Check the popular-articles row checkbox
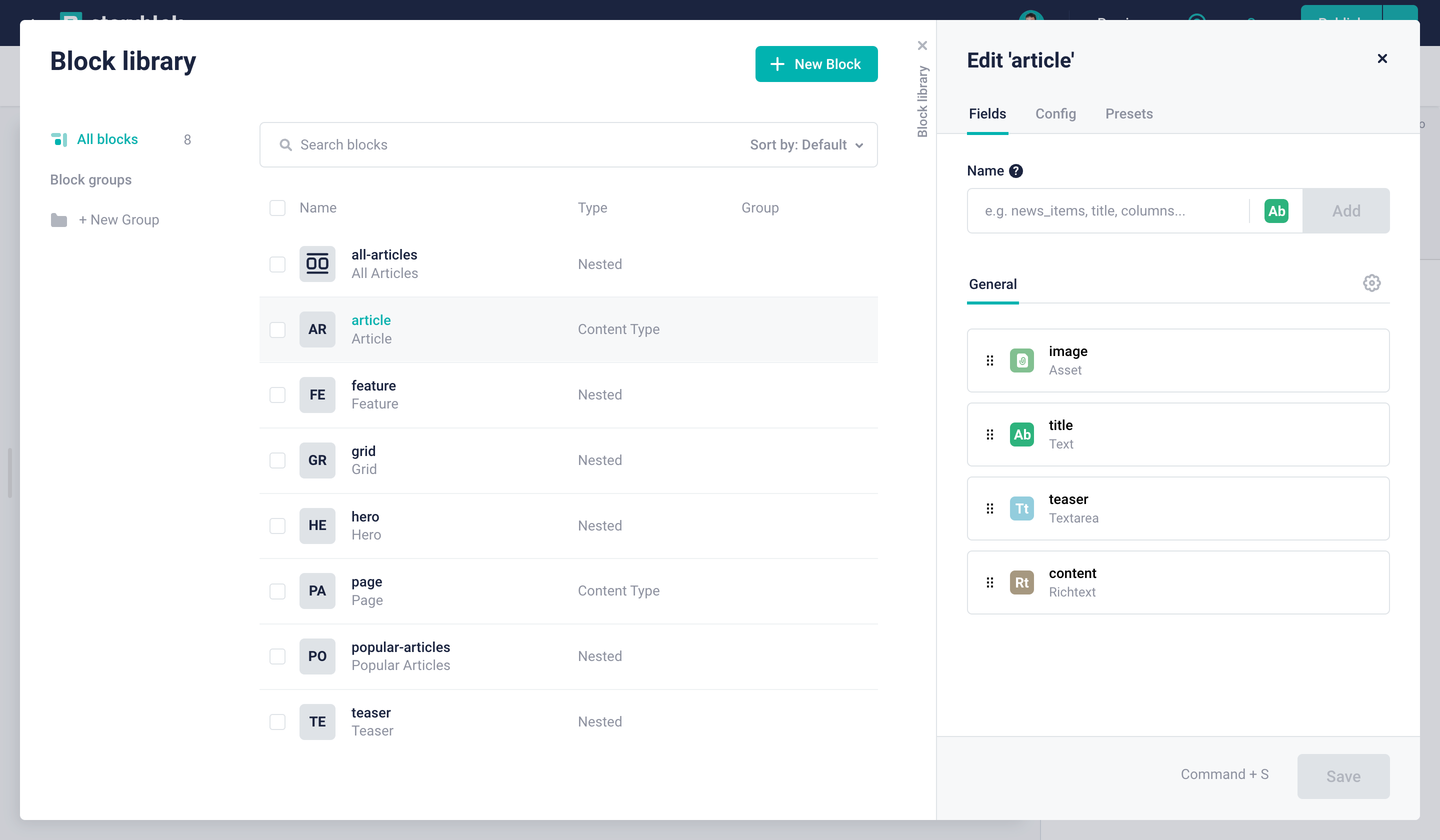 click(x=277, y=656)
